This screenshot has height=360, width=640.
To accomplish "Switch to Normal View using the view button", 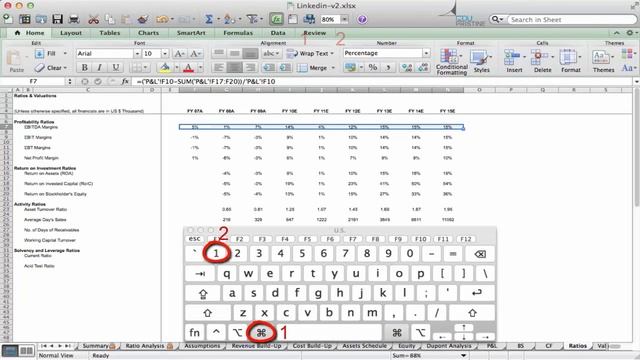I will click(x=10, y=351).
